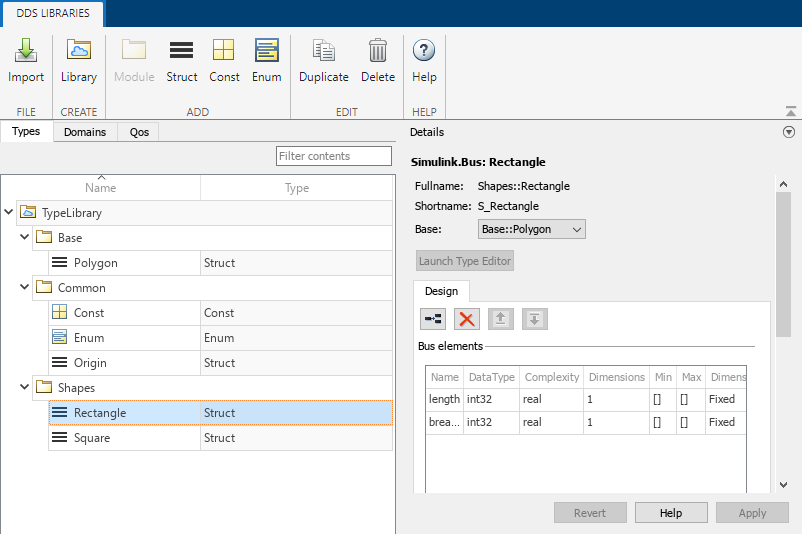Duplicate the selected type
Screen dimensions: 802x534
tap(323, 60)
